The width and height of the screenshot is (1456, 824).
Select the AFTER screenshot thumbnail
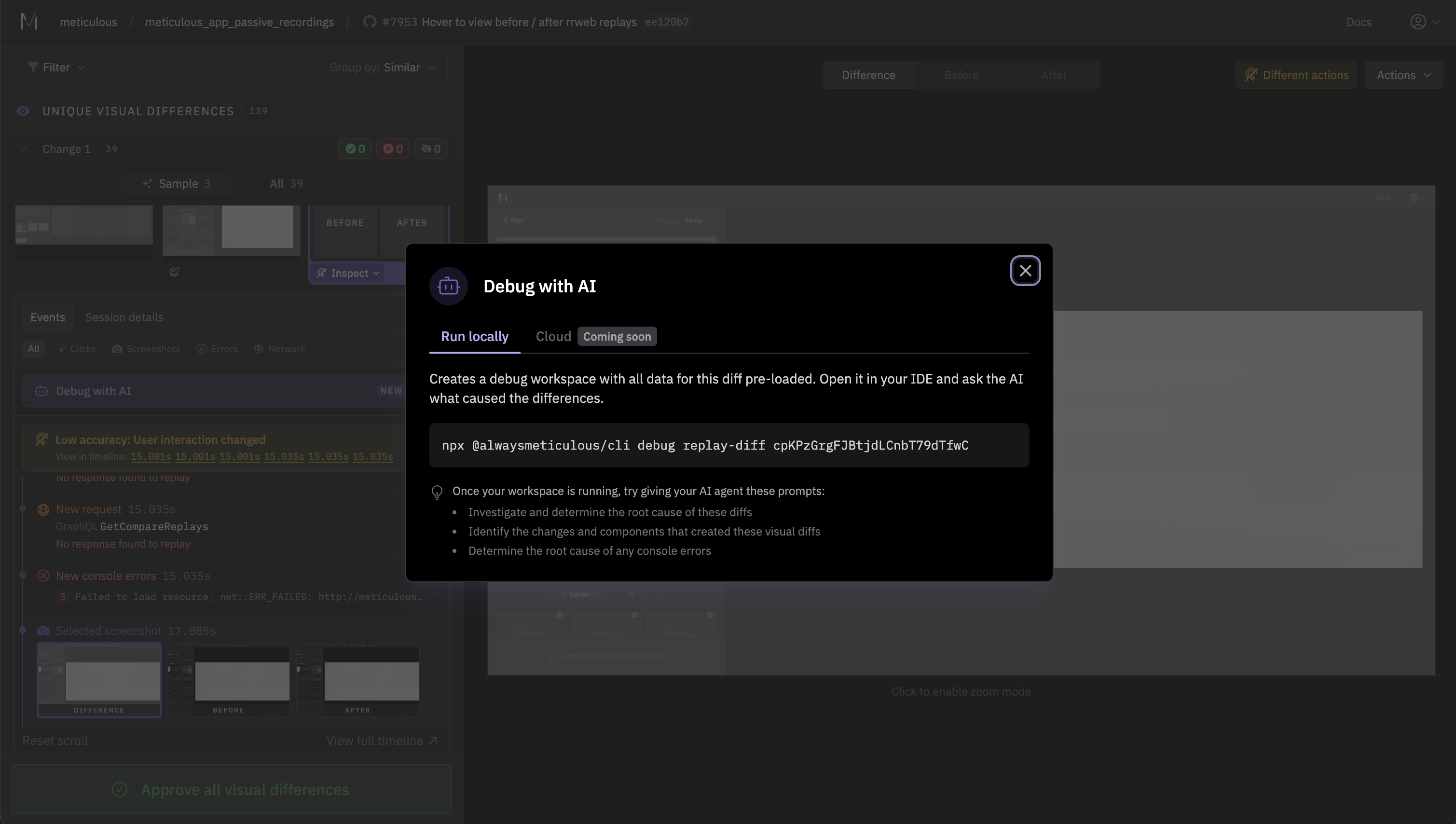click(357, 680)
